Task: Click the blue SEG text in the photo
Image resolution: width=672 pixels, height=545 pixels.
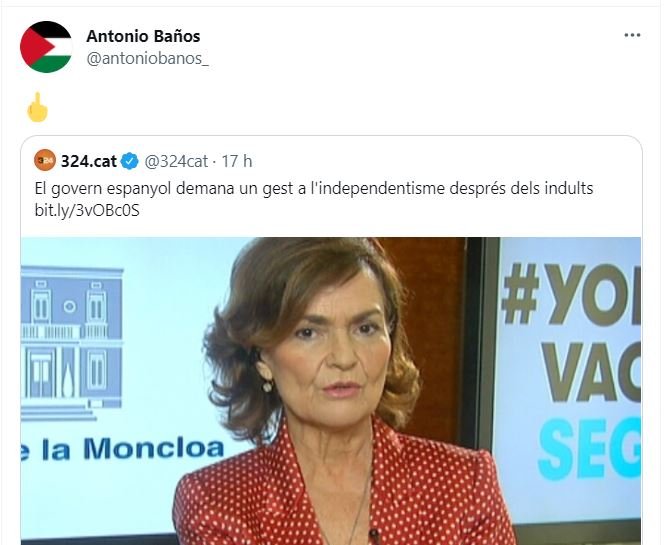Action: pos(590,449)
